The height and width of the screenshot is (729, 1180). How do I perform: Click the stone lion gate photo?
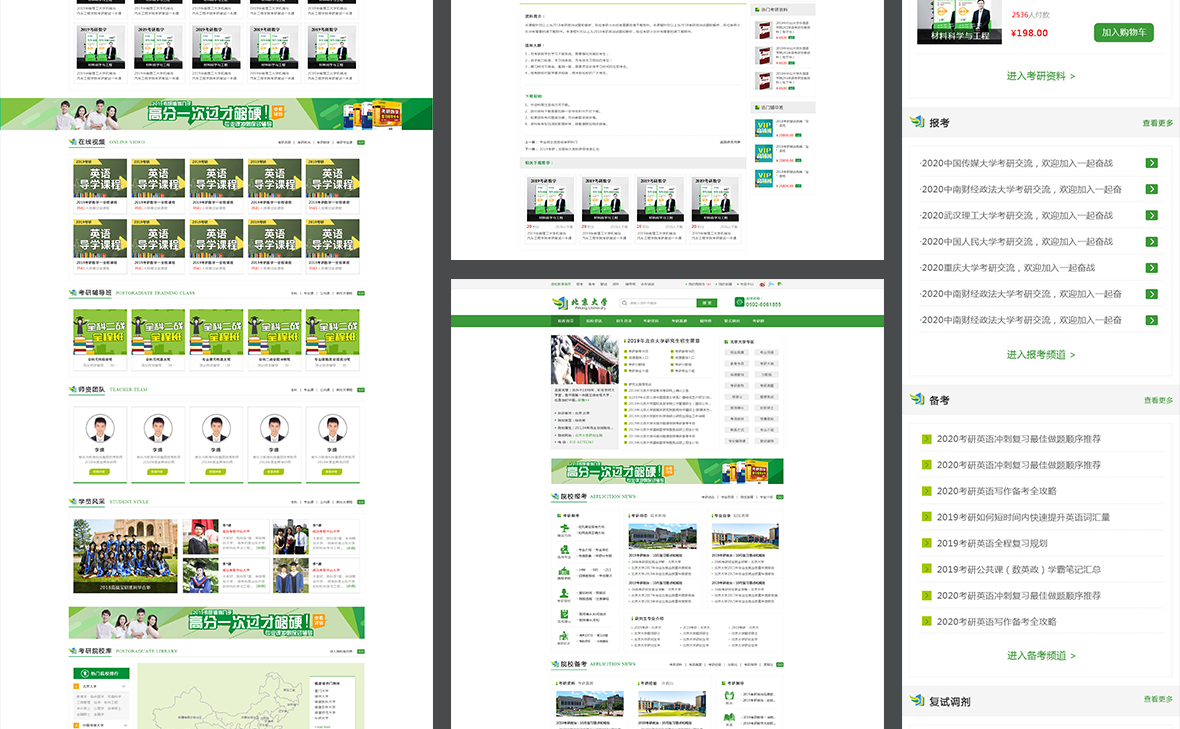click(584, 360)
